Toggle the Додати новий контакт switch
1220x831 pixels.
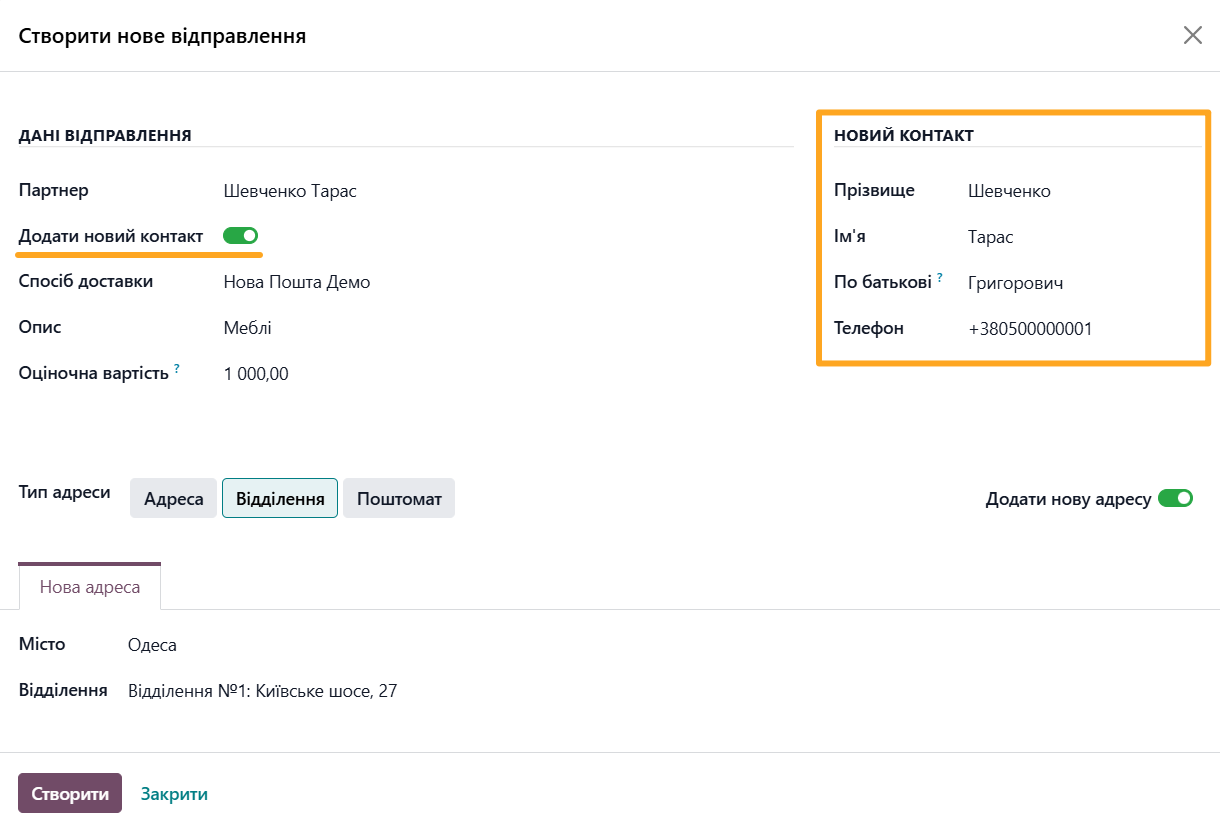pyautogui.click(x=240, y=236)
